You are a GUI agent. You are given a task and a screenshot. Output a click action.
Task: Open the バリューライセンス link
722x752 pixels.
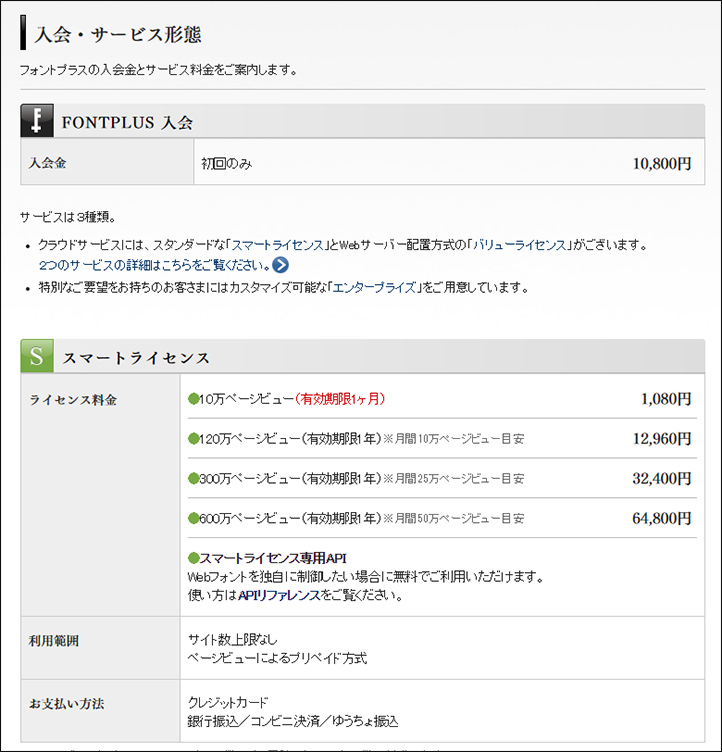[x=520, y=245]
